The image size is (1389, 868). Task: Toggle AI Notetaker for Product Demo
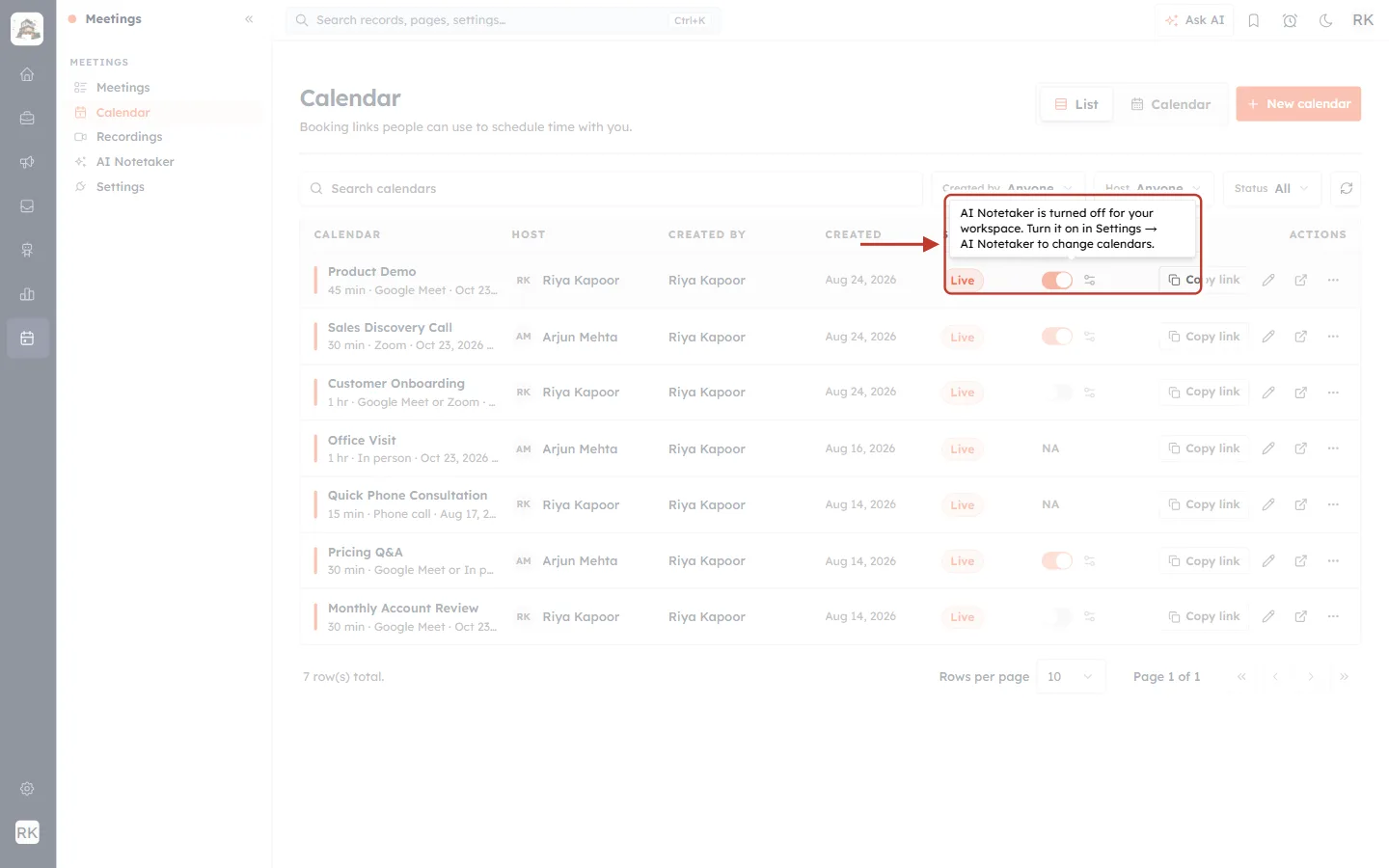[x=1057, y=280]
